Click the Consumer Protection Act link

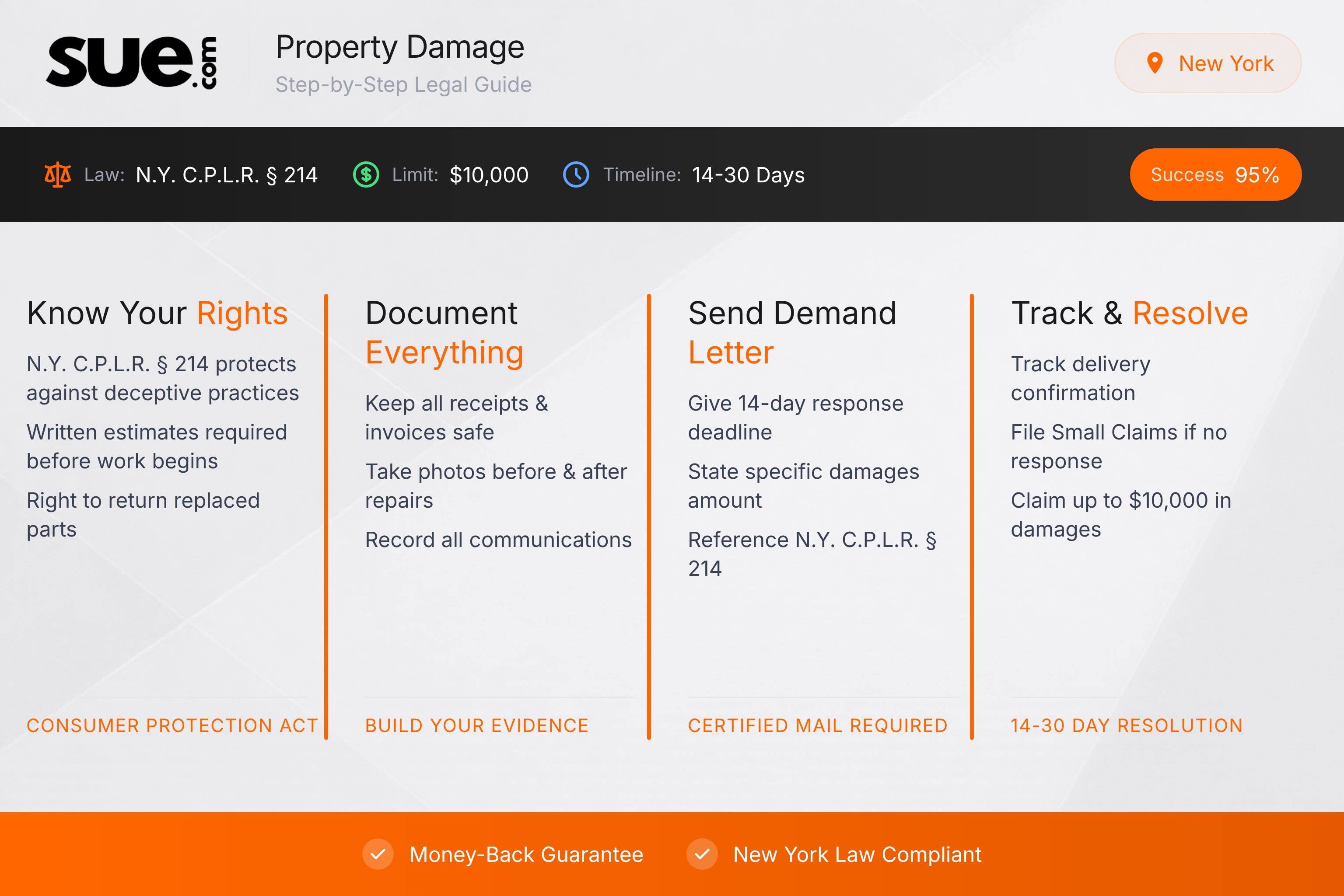(172, 726)
